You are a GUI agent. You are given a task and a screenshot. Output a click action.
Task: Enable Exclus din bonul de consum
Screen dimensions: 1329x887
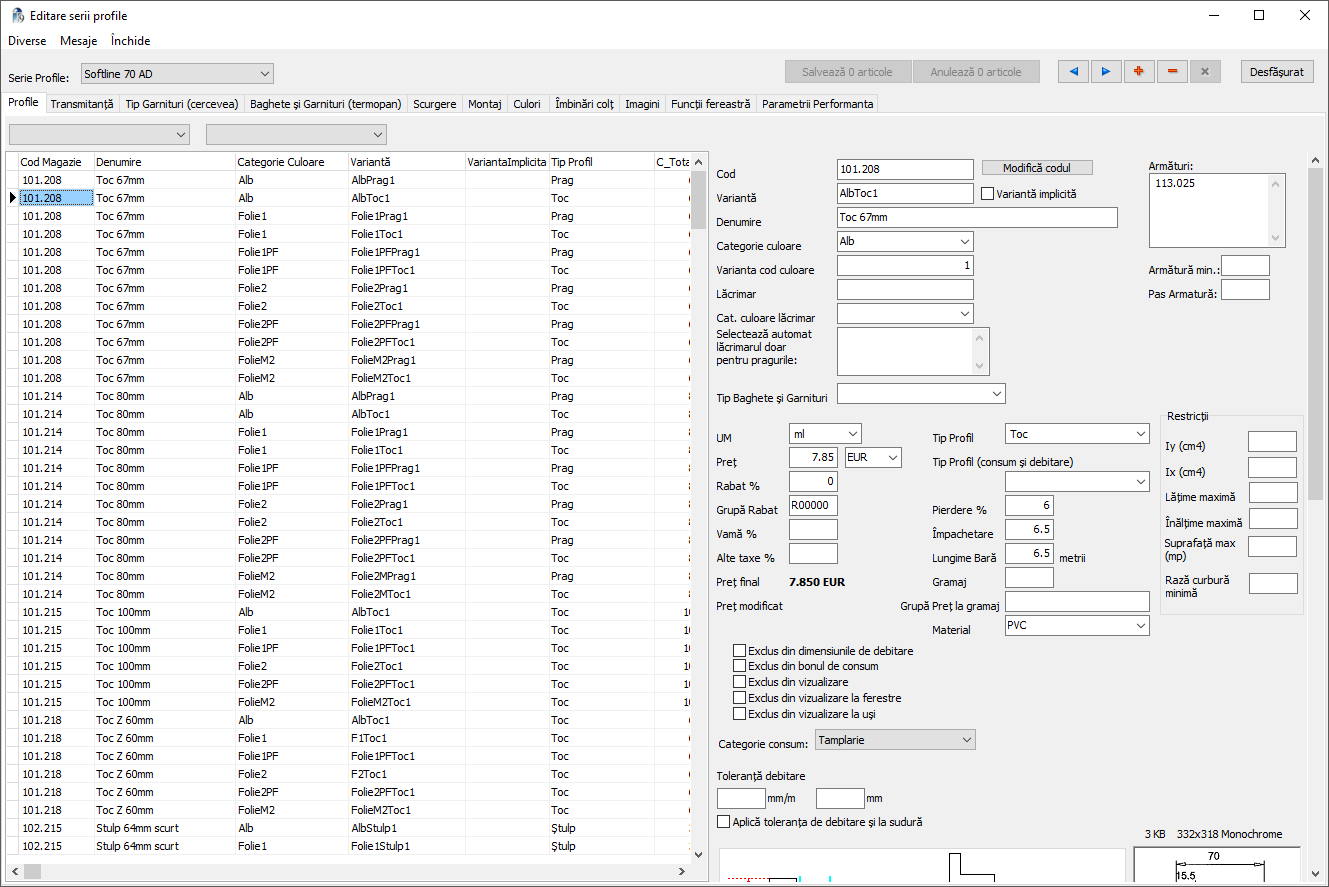[740, 666]
